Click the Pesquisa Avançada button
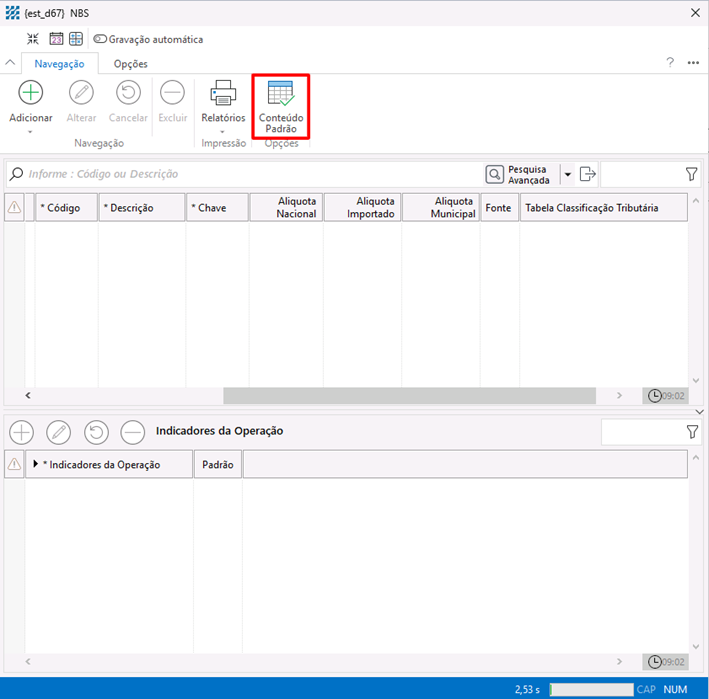 pos(519,174)
